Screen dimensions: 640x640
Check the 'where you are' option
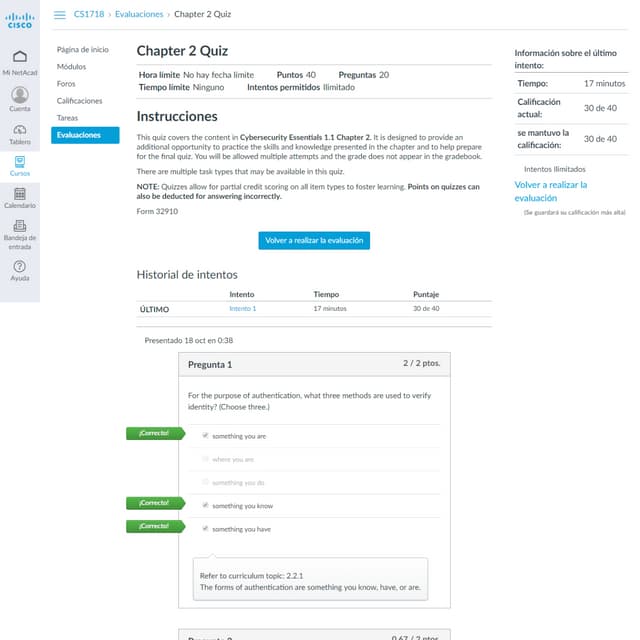coord(205,459)
